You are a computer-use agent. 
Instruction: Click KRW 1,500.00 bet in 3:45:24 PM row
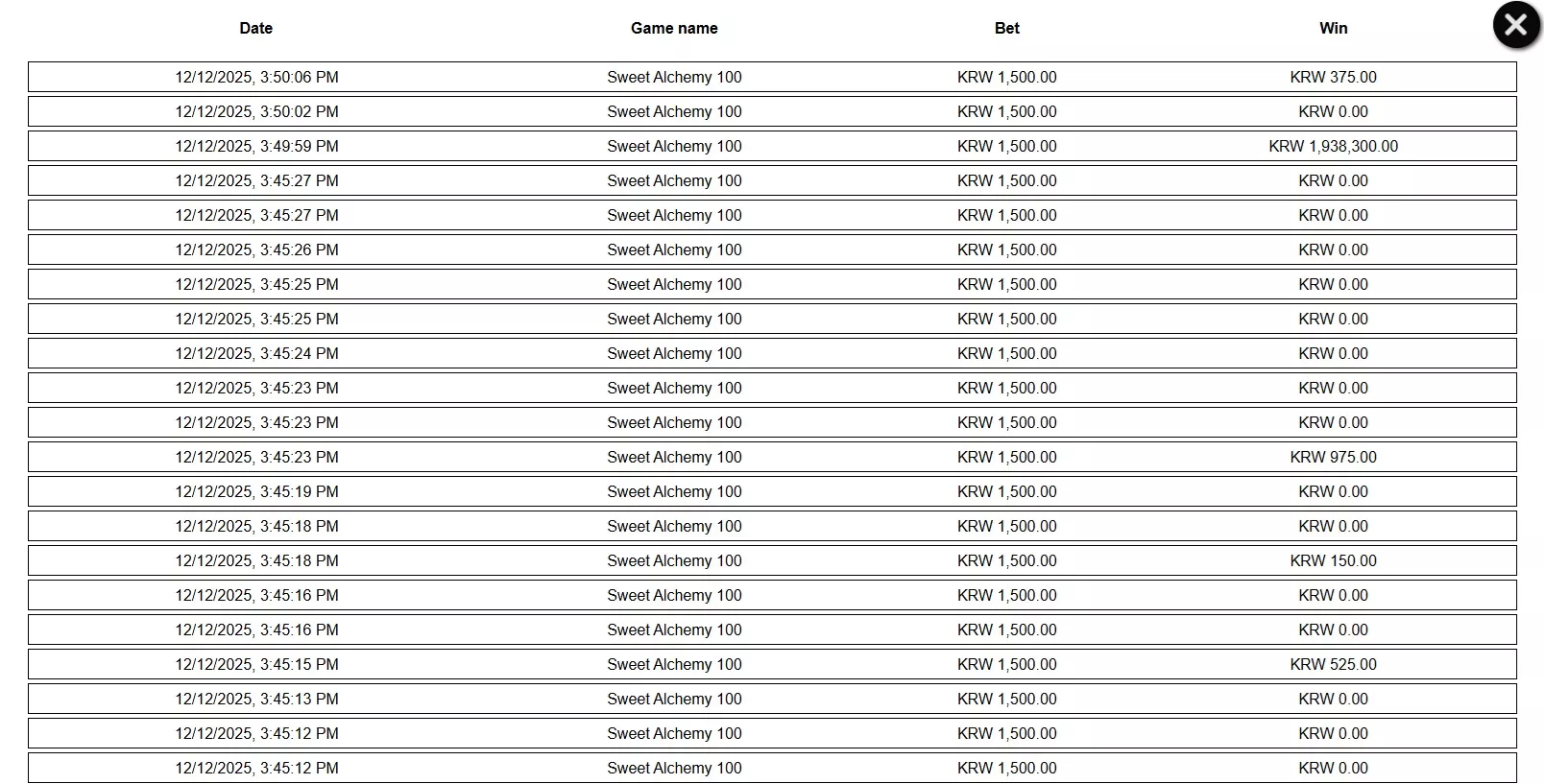(1007, 353)
